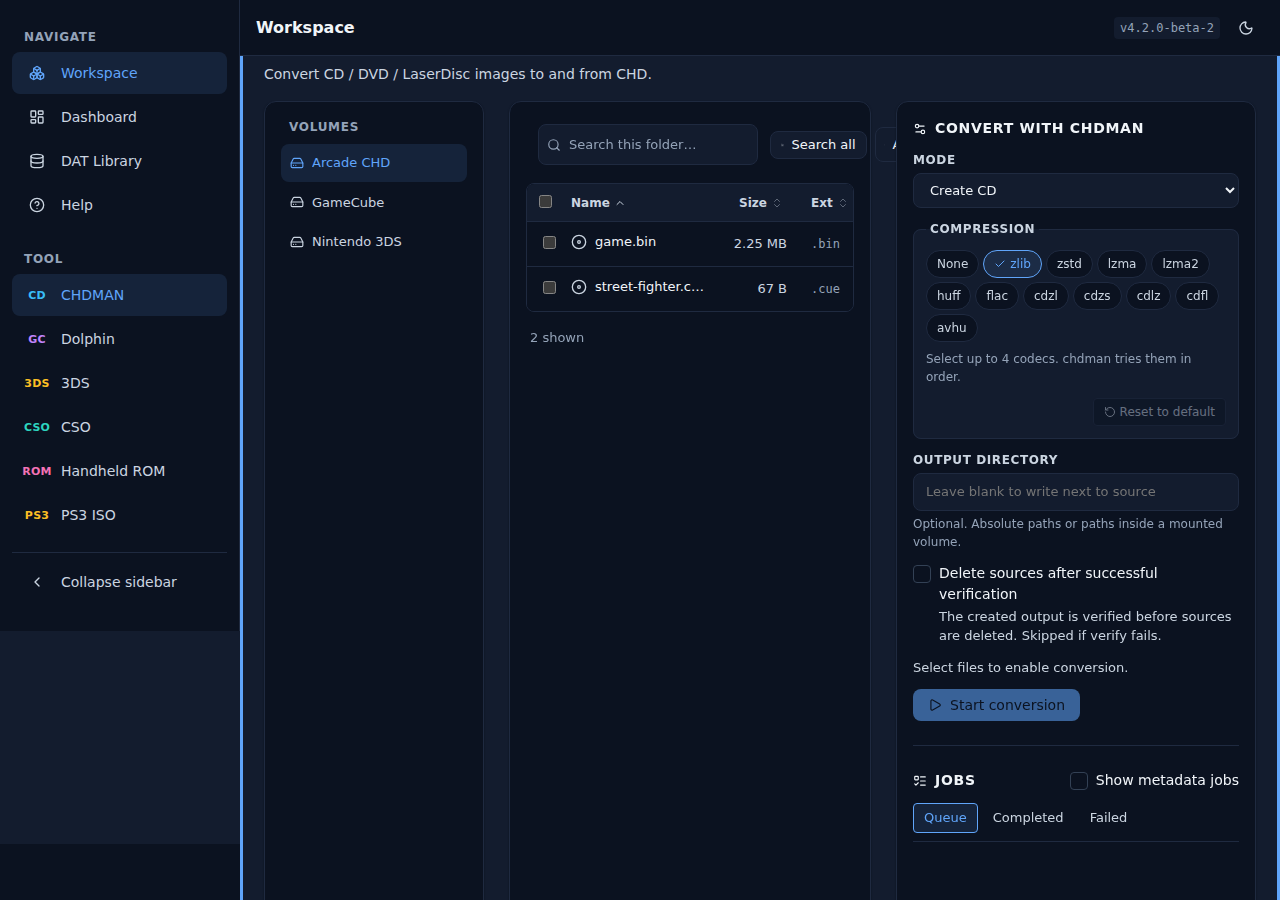Viewport: 1280px width, 900px height.
Task: Click the ROM badge icon for Handheld ROM
Action: (37, 471)
